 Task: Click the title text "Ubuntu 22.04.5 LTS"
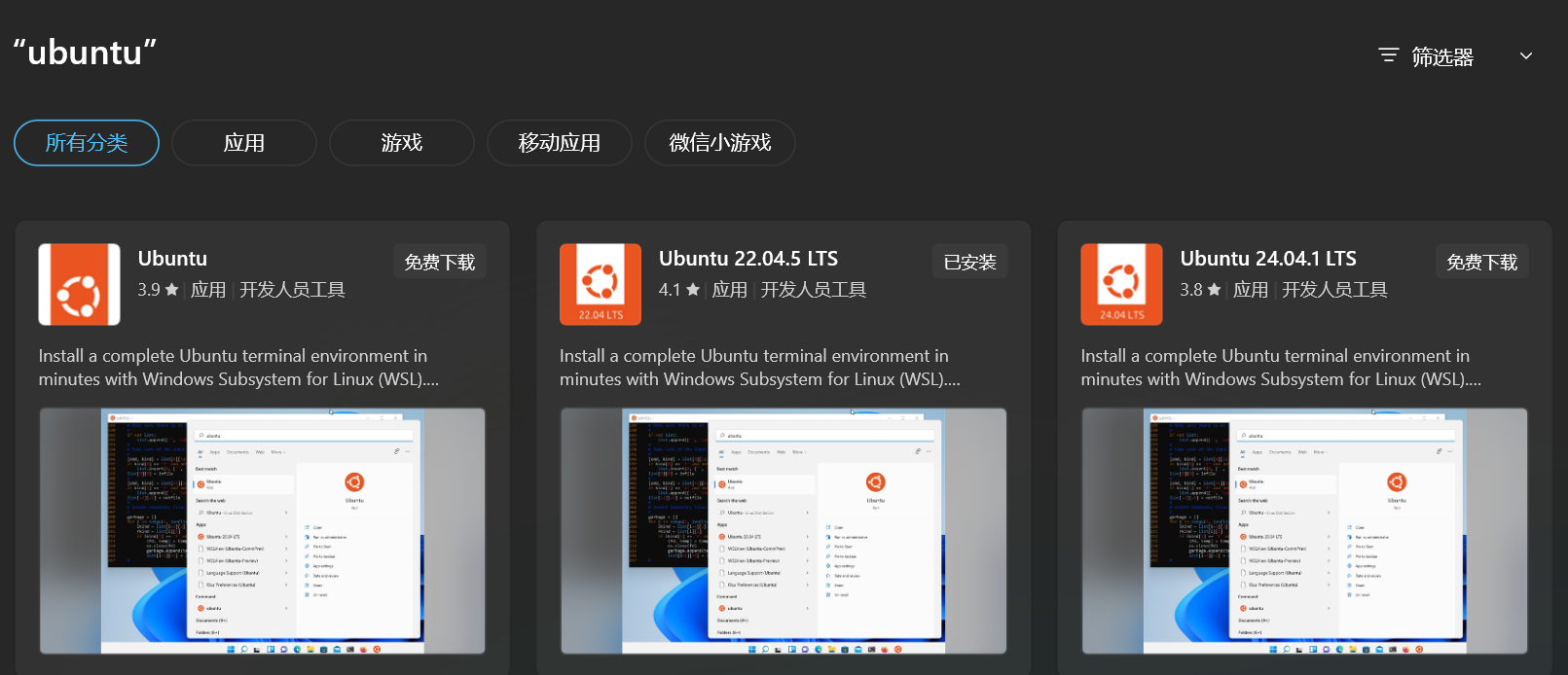coord(748,259)
